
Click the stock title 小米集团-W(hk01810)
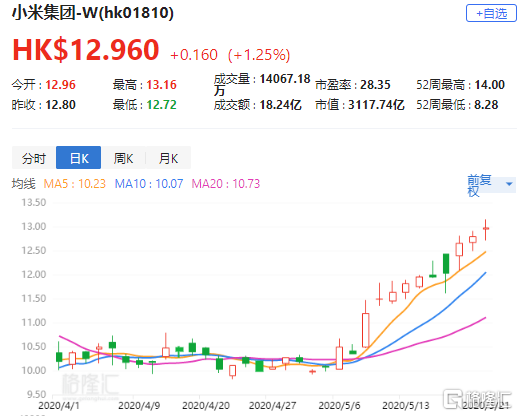[93, 13]
